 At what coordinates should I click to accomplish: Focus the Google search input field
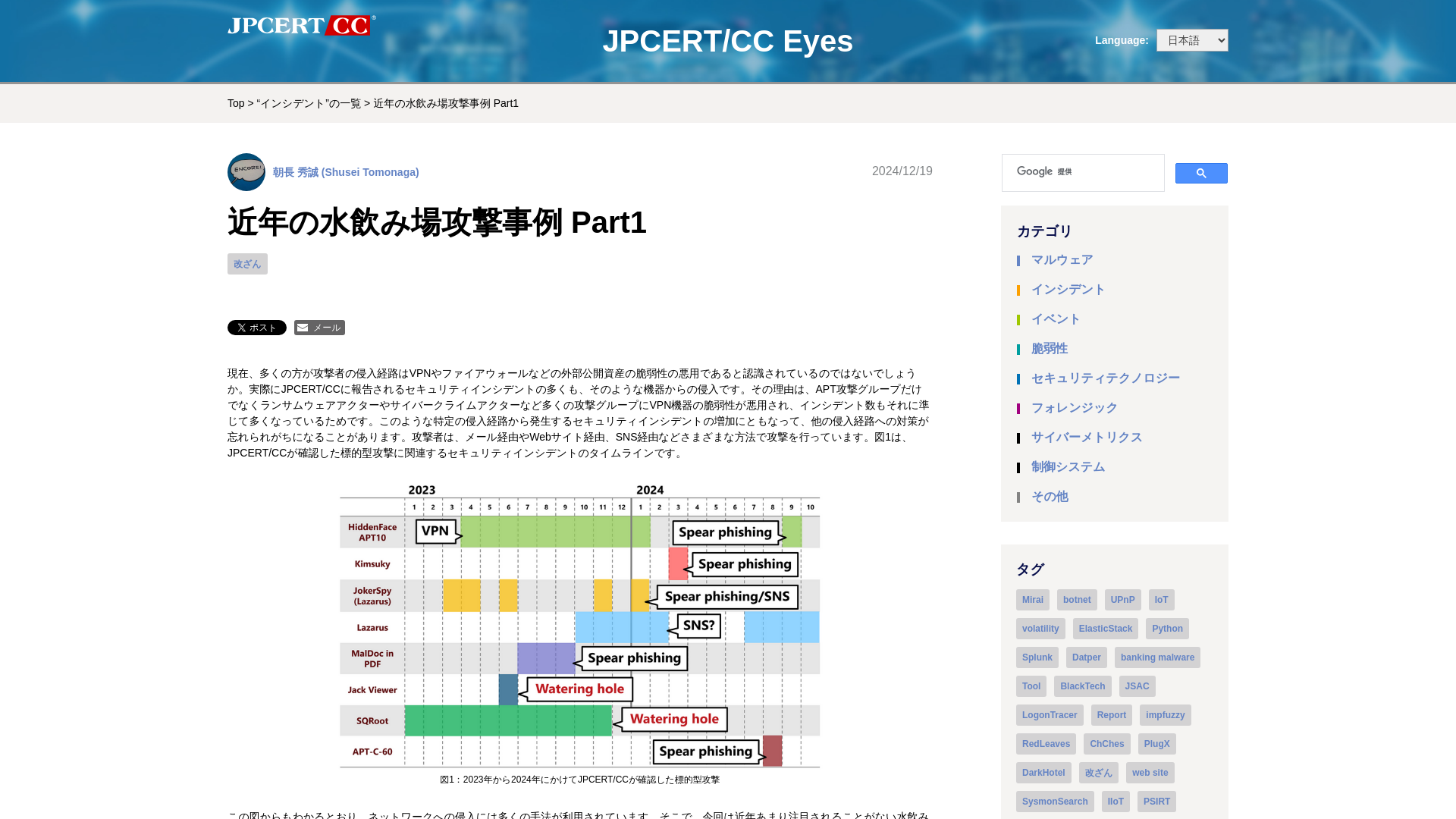tap(1083, 172)
